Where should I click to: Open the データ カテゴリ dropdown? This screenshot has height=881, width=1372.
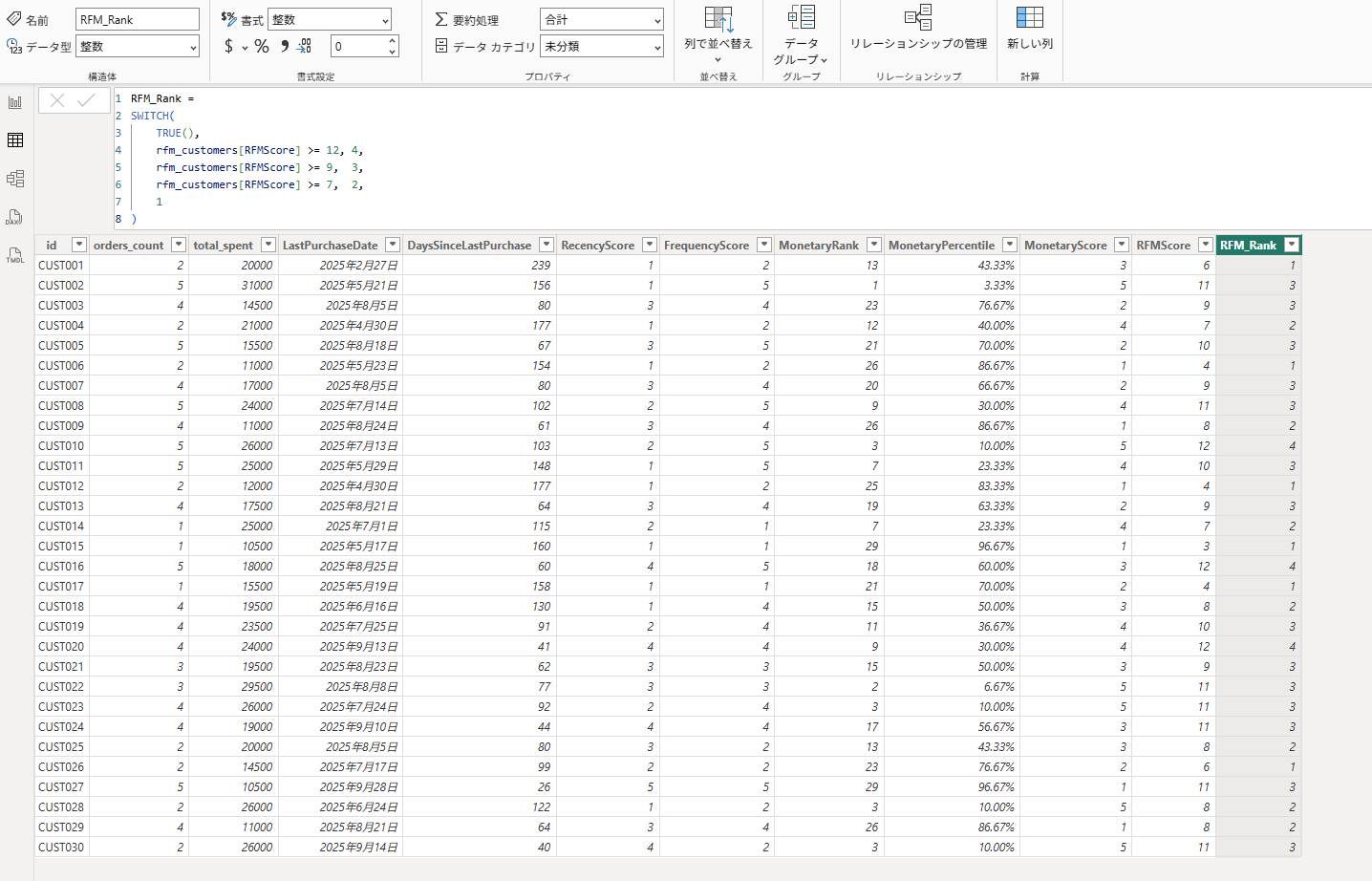602,47
